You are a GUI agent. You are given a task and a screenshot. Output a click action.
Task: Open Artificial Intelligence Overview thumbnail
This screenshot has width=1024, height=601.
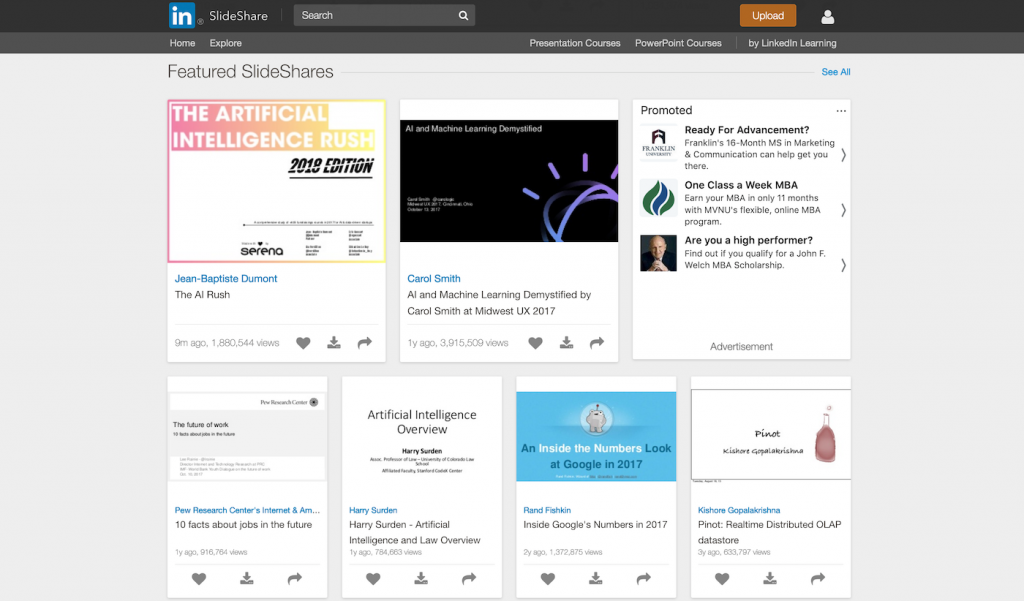coord(422,436)
